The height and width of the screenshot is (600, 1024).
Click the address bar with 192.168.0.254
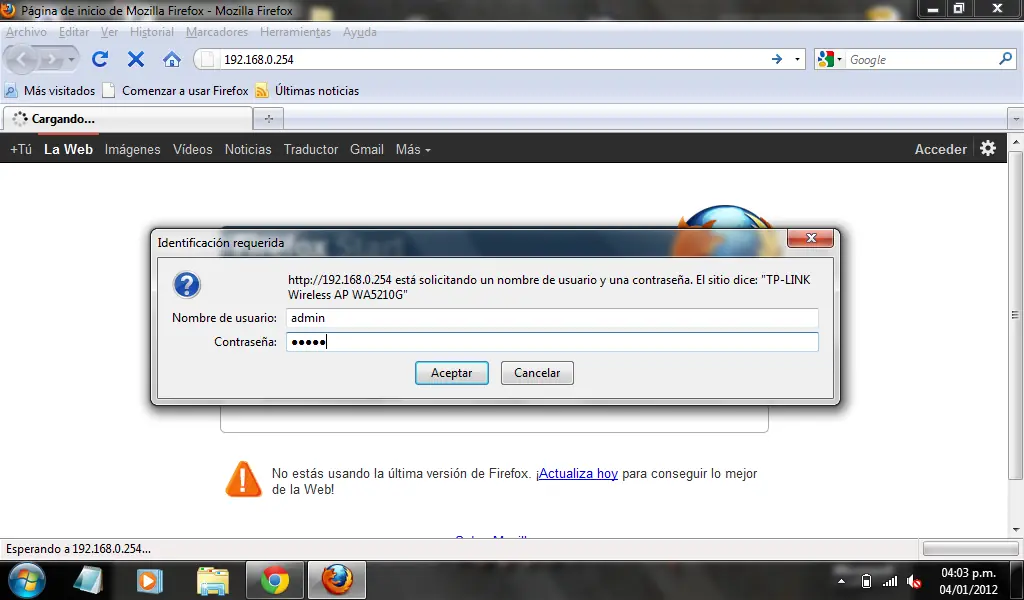coord(493,59)
